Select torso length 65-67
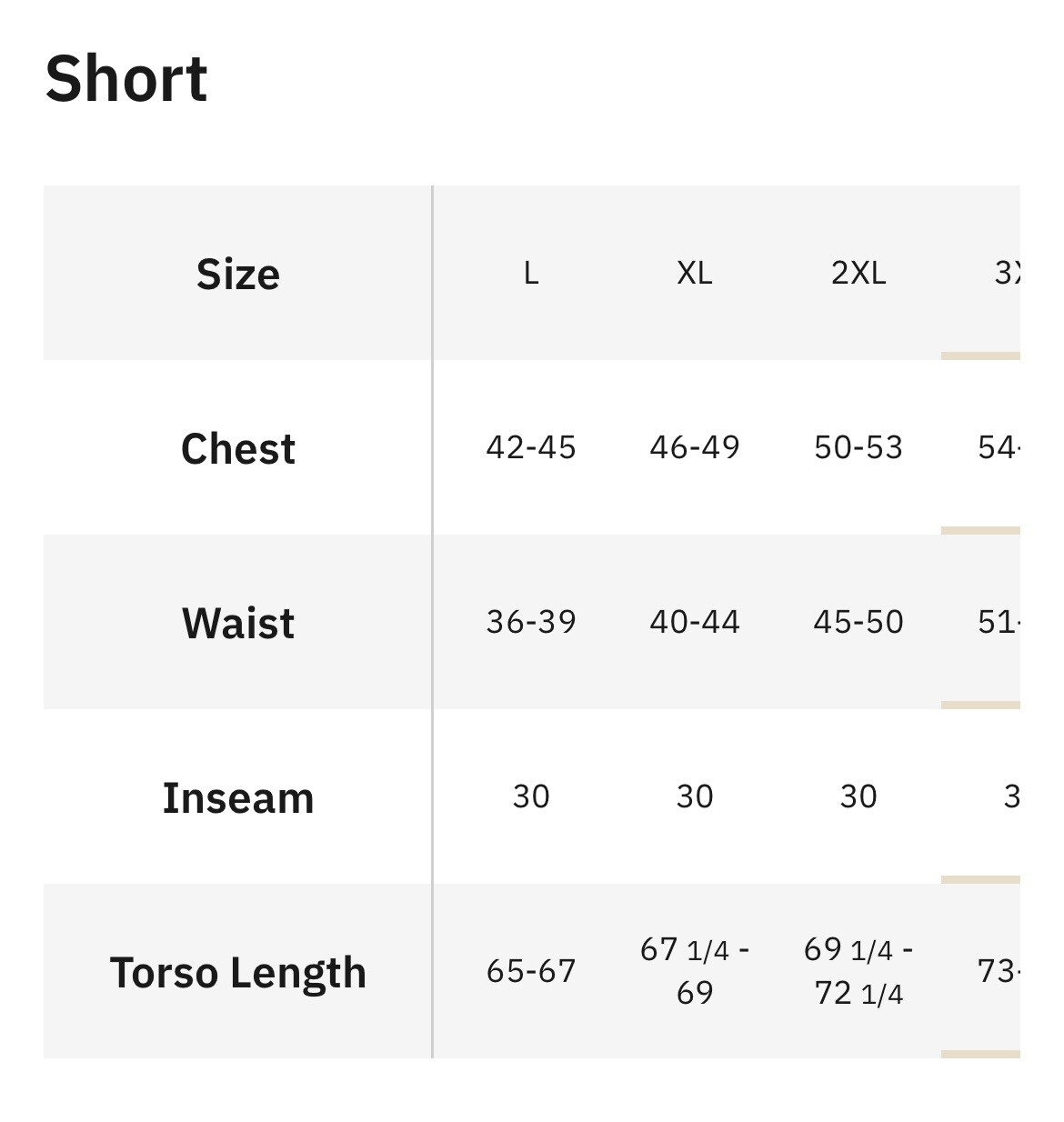Viewport: 1064px width, 1122px height. (531, 971)
